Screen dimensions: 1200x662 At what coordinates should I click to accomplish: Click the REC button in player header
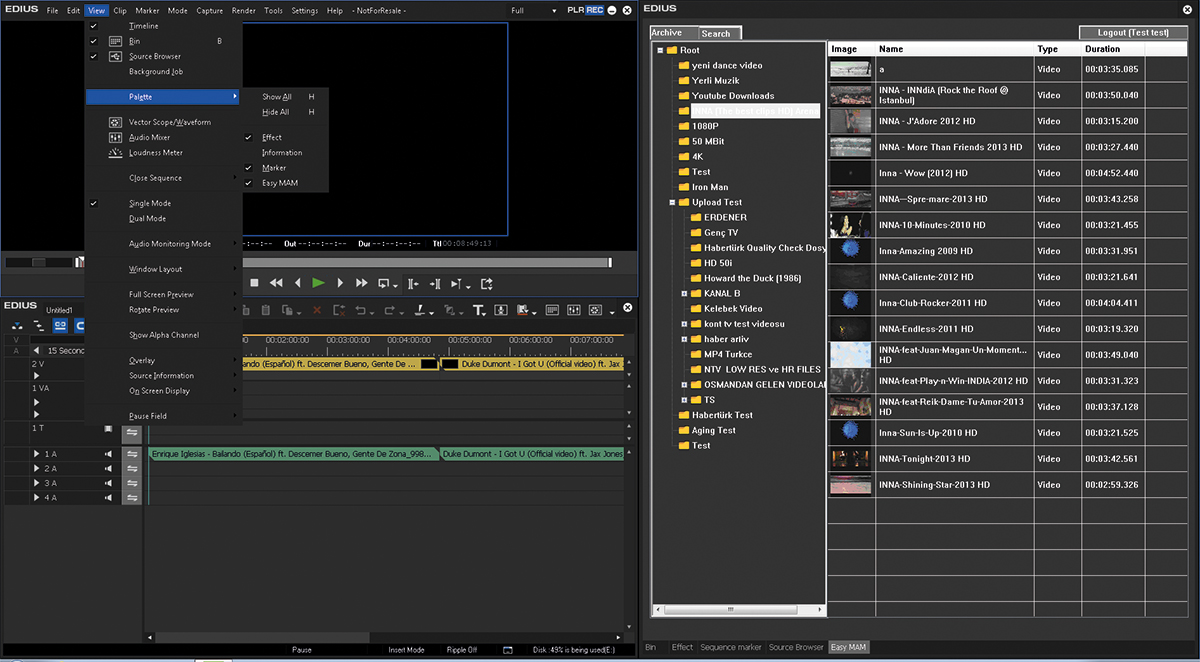[x=595, y=10]
